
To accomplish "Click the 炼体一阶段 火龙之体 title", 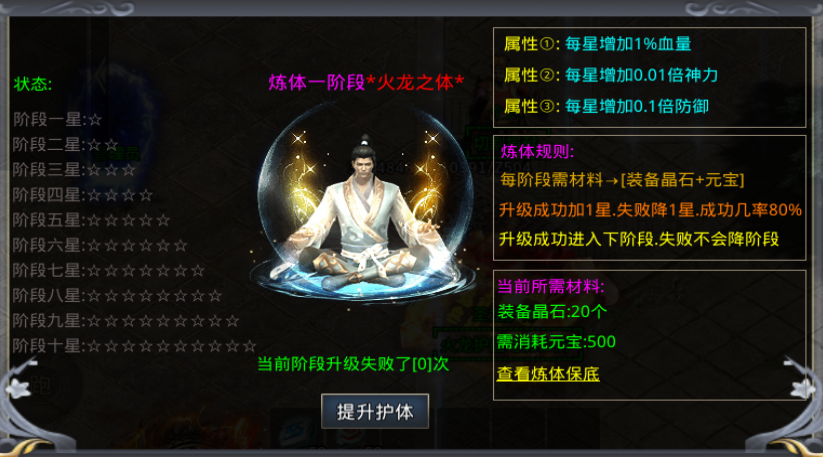I will (x=366, y=82).
